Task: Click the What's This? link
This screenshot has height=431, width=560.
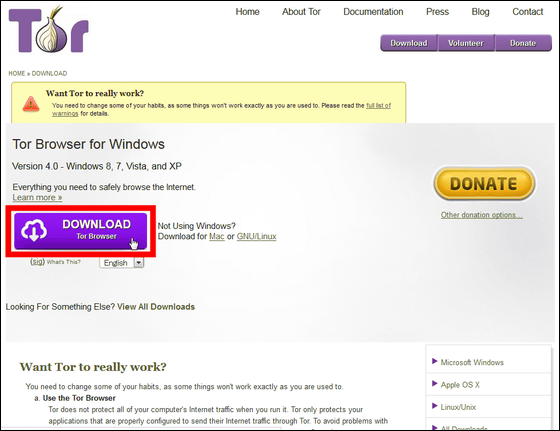Action: coord(64,262)
